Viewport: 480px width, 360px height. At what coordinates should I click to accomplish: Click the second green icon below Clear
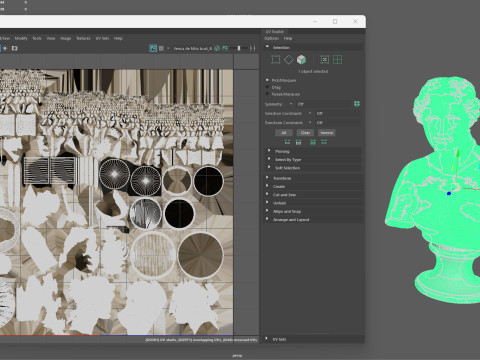coord(299,142)
